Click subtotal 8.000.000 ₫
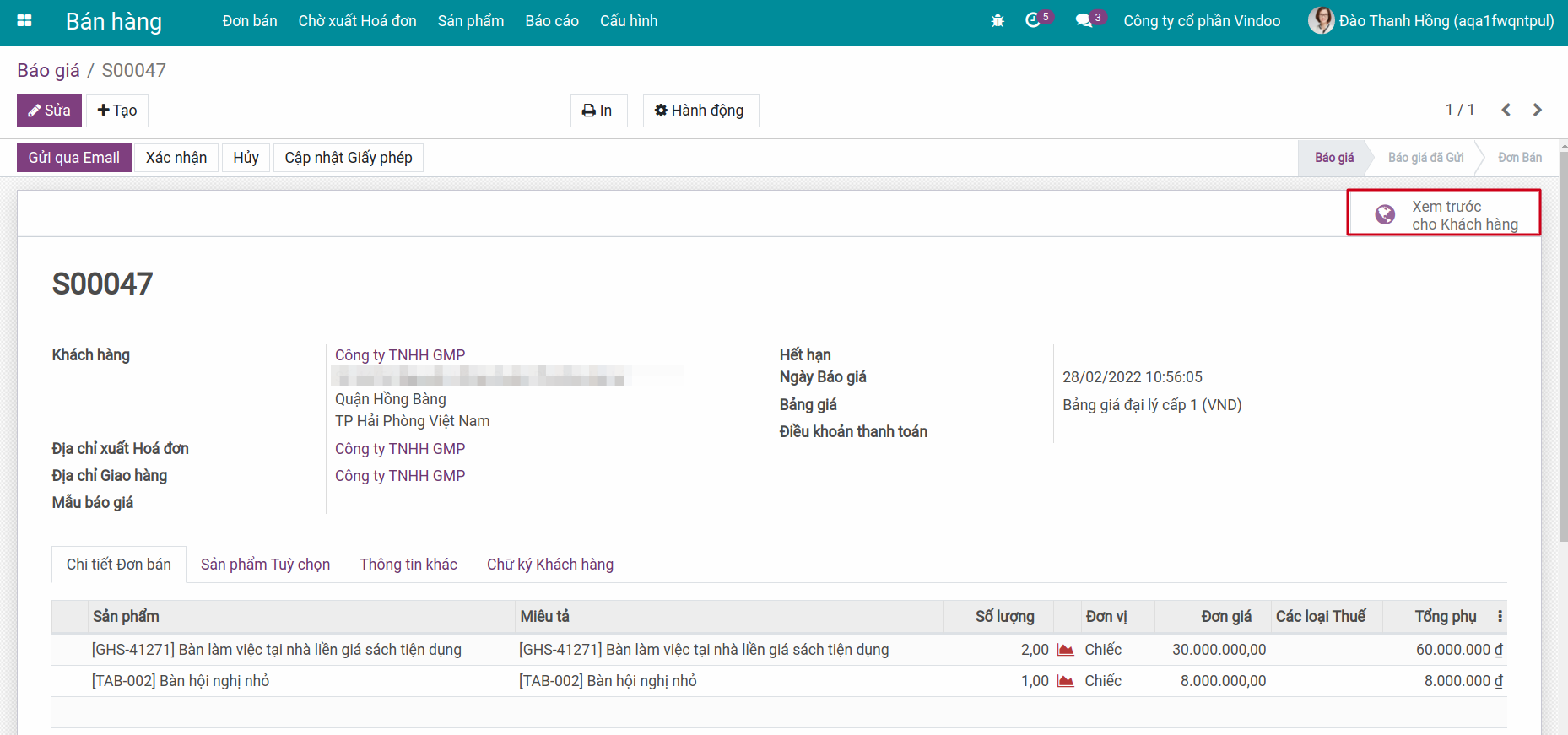The height and width of the screenshot is (735, 1568). (x=1463, y=681)
